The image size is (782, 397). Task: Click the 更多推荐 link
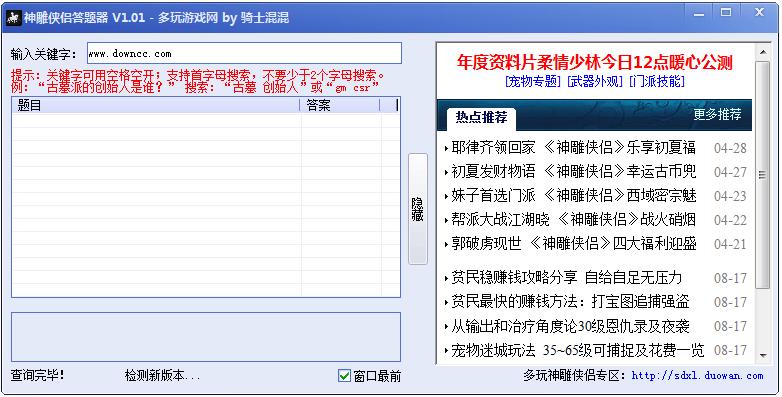pyautogui.click(x=717, y=114)
